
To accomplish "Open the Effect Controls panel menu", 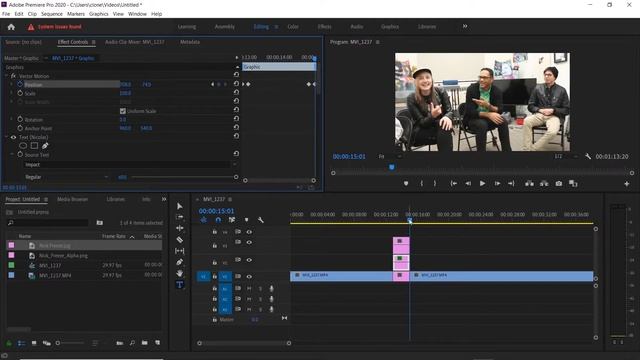I will [x=93, y=42].
